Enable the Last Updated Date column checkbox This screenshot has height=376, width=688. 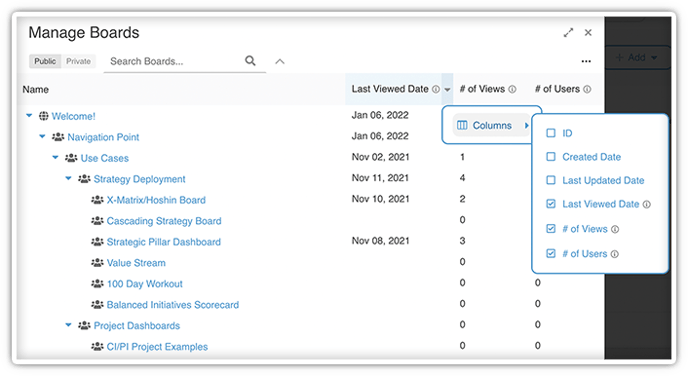point(551,180)
